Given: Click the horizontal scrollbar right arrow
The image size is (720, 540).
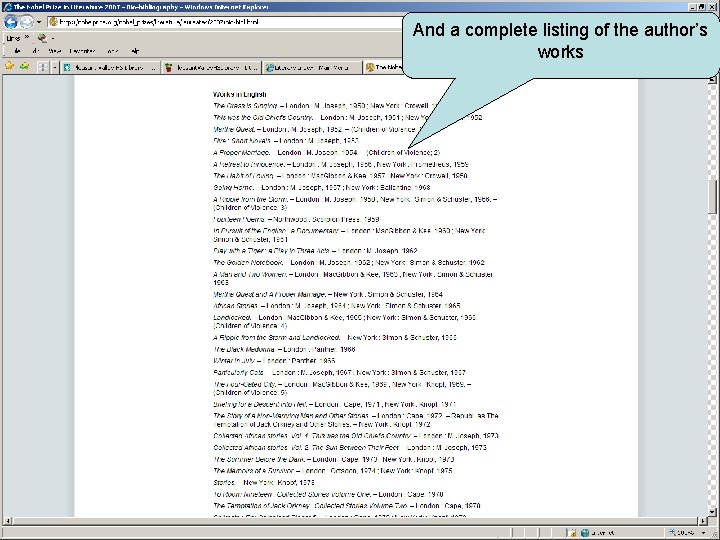Looking at the screenshot, I should click(x=703, y=521).
